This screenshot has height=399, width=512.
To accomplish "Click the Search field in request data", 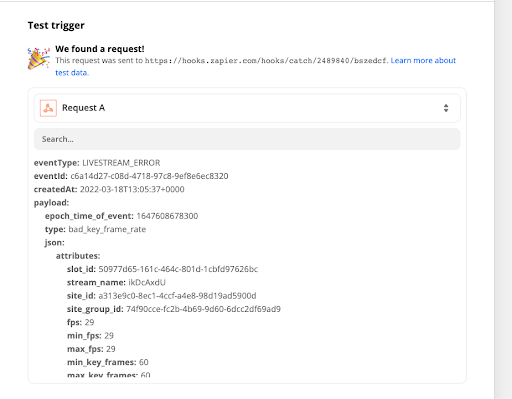I will pos(247,139).
